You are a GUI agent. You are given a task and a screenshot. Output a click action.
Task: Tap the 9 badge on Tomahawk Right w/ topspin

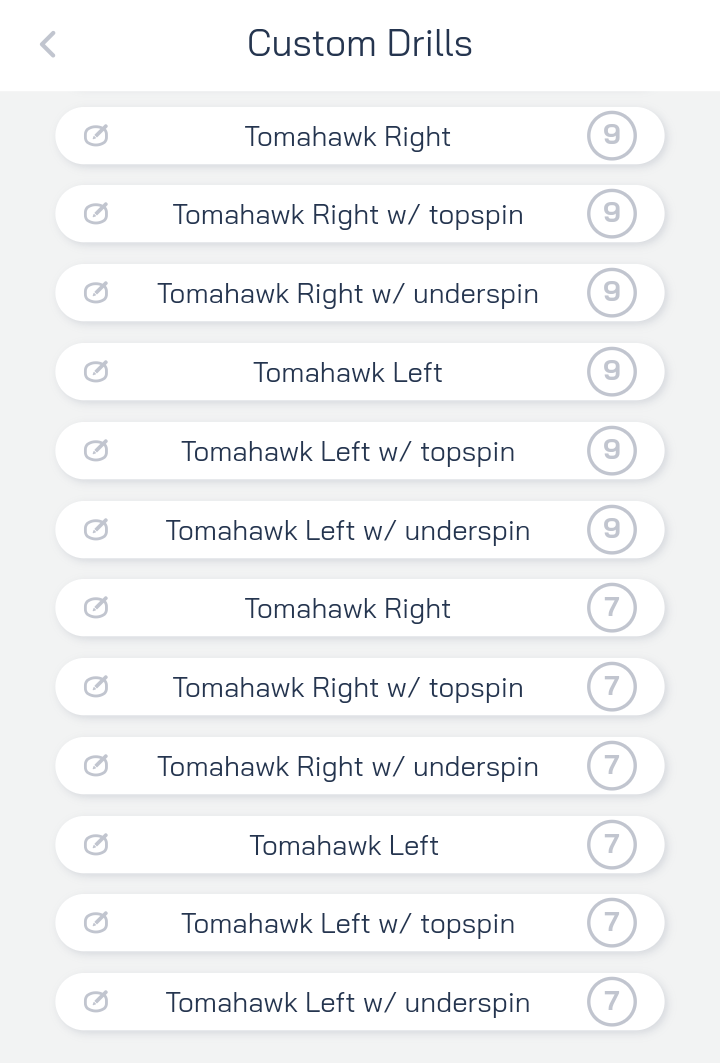pos(612,214)
